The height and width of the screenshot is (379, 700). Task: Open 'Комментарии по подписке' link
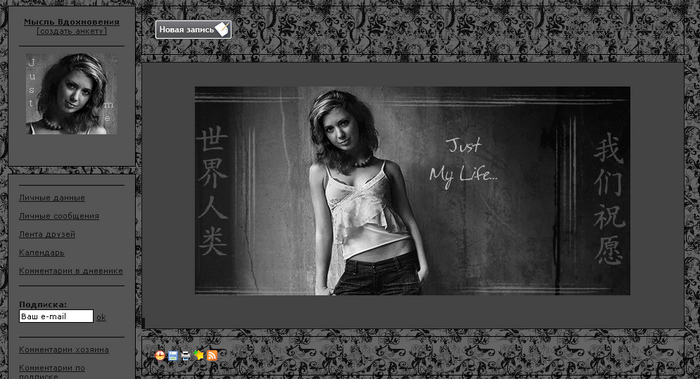(52, 371)
